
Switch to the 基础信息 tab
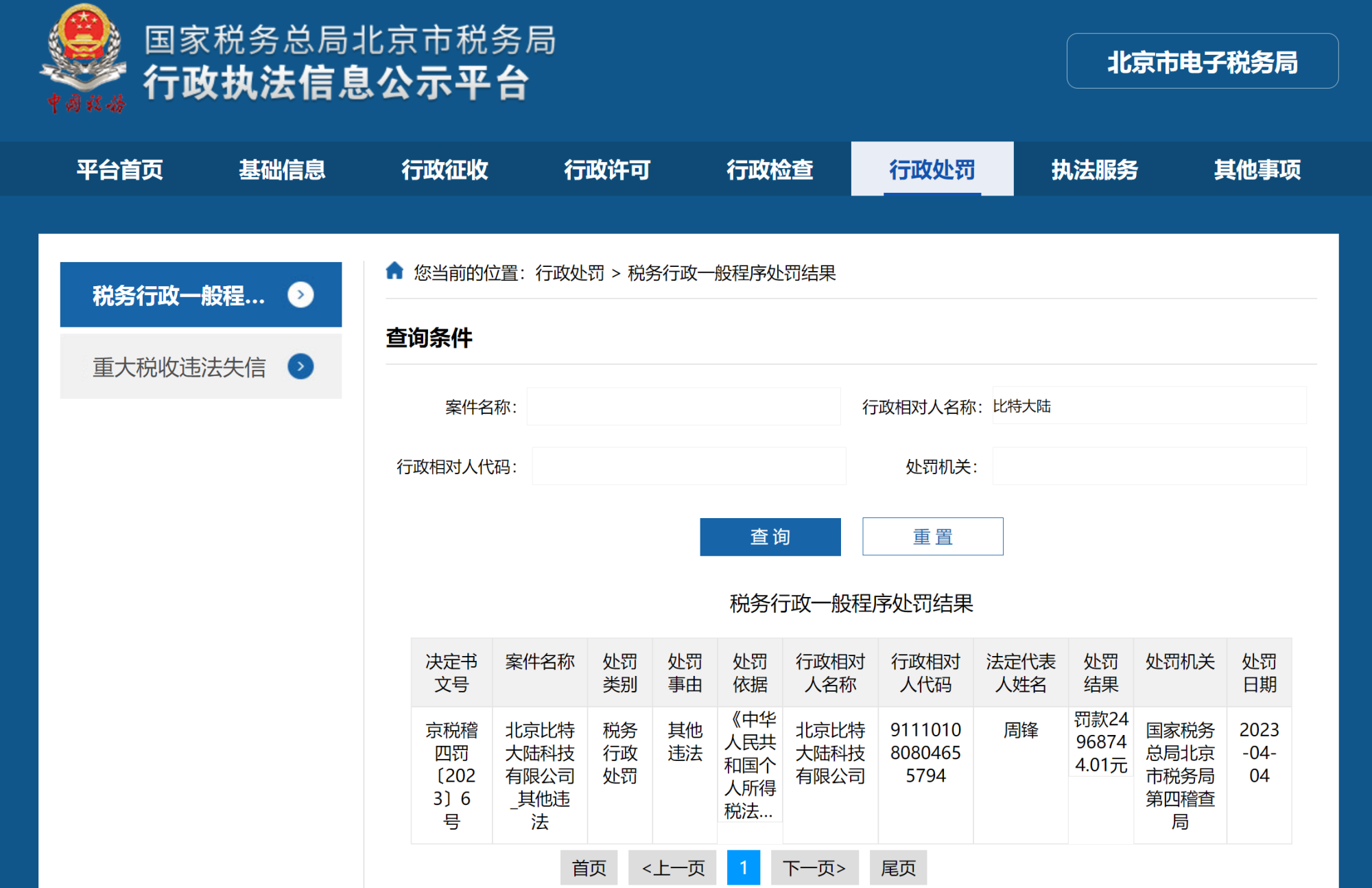[x=282, y=170]
